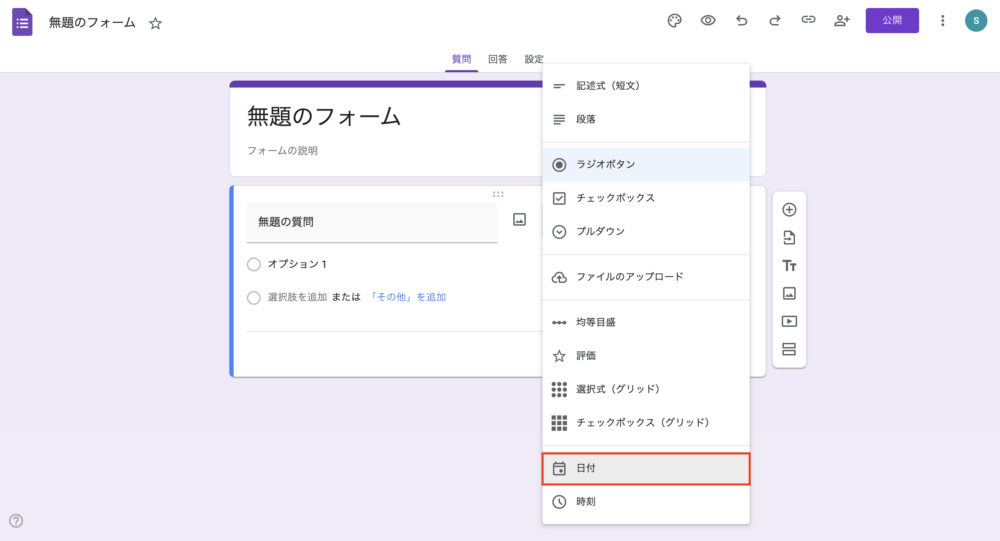Select ファイルのアップロード question type
Image resolution: width=1000 pixels, height=541 pixels.
click(646, 277)
